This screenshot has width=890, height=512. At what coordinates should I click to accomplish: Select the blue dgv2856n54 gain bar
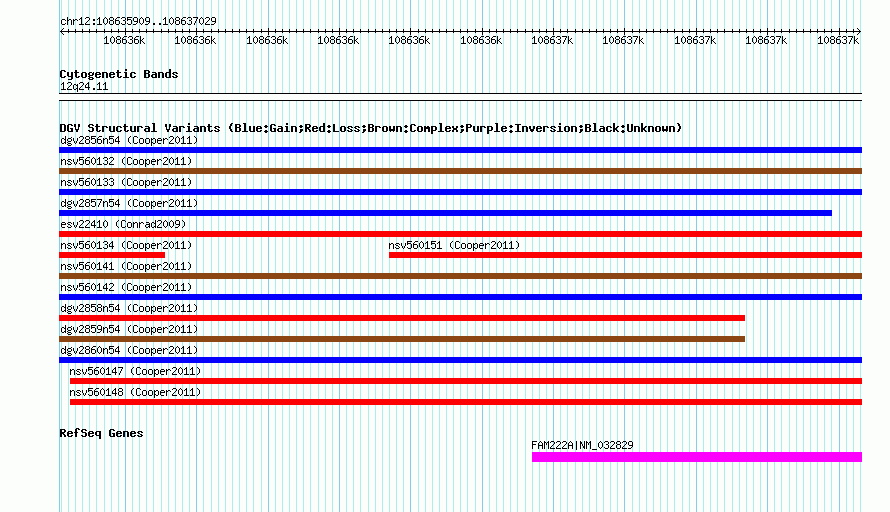(460, 150)
